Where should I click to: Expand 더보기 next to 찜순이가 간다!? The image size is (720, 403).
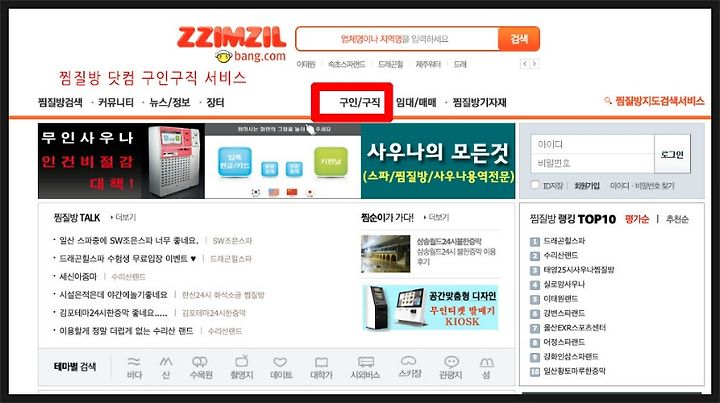point(436,217)
